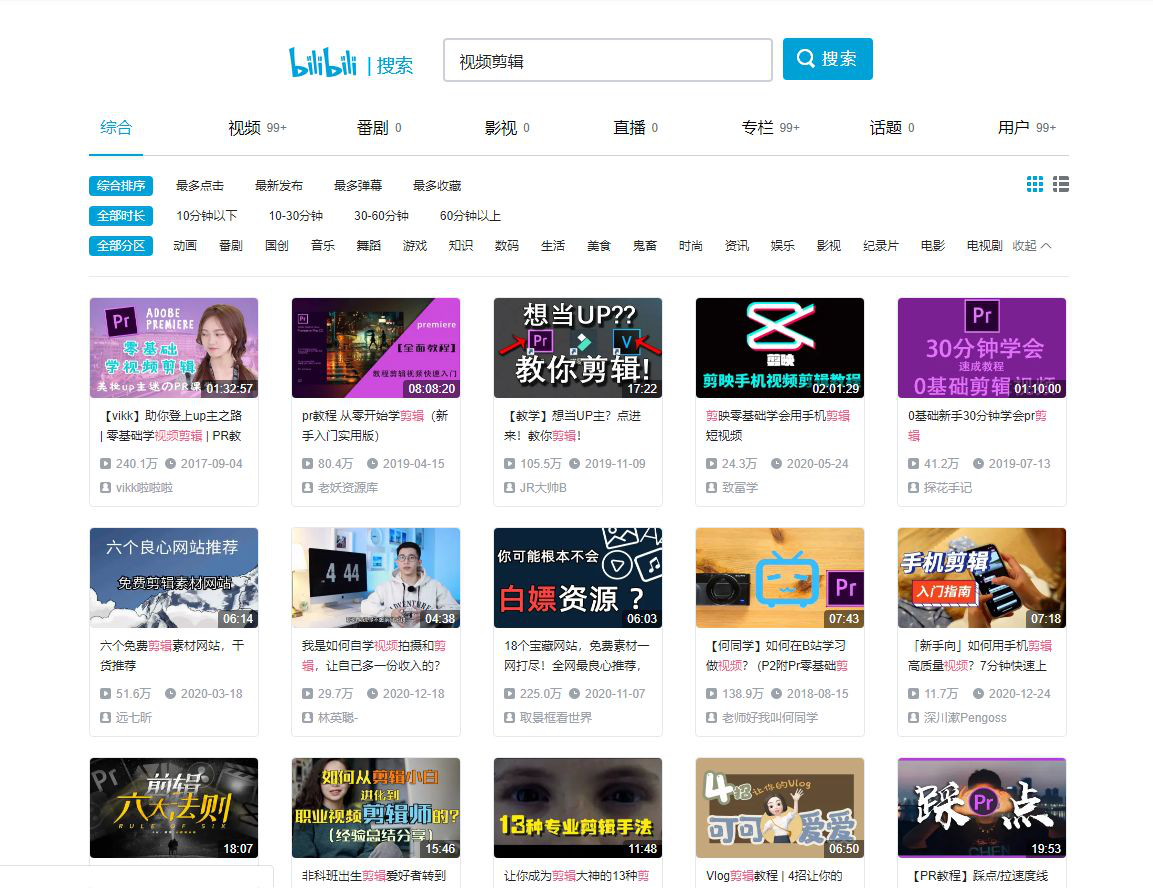The image size is (1153, 888).
Task: Filter by 电视剧 category
Action: (x=984, y=246)
